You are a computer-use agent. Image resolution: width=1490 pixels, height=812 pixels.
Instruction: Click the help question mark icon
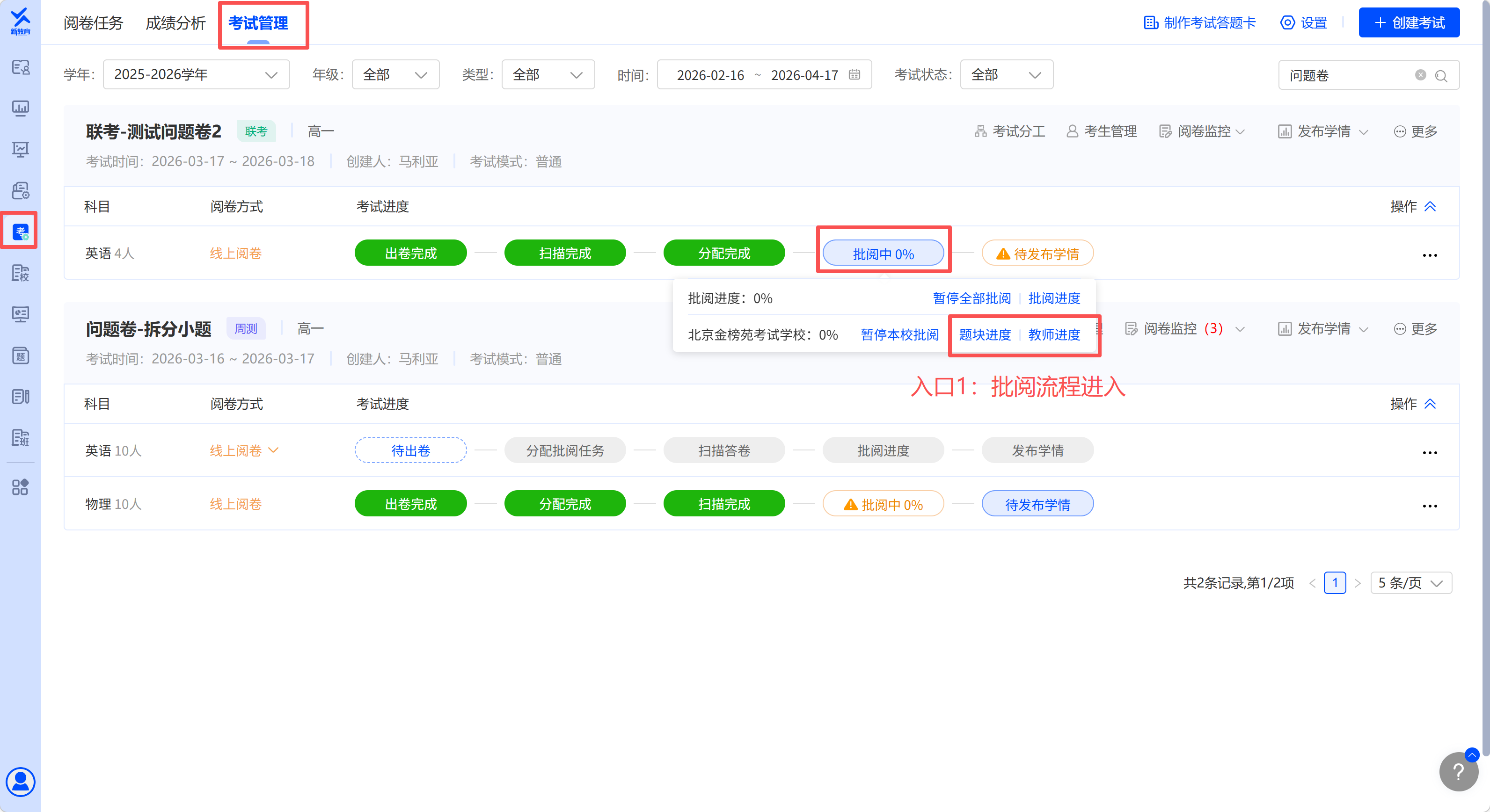(x=1458, y=772)
